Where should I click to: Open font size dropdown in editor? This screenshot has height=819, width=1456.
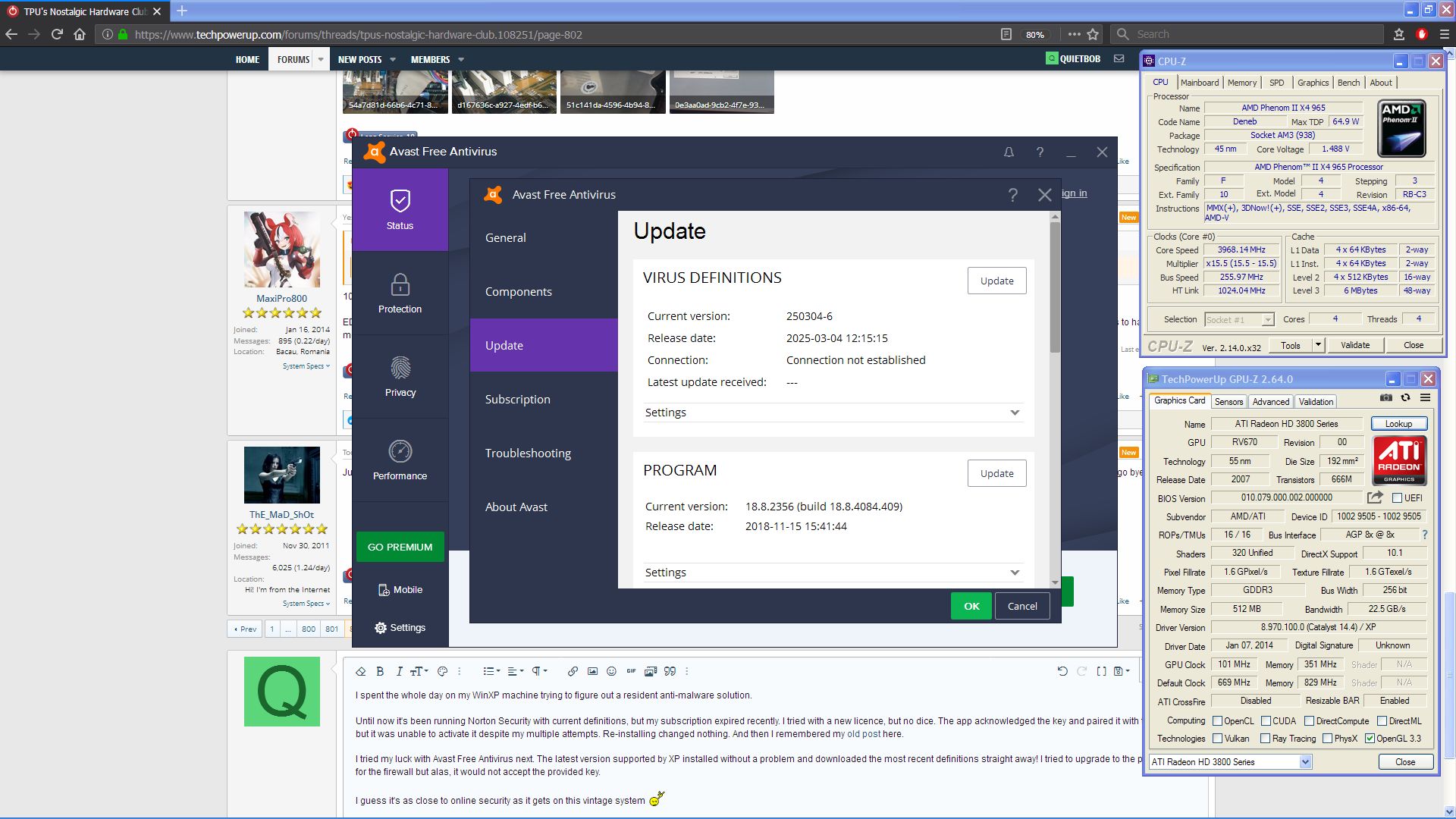(419, 671)
